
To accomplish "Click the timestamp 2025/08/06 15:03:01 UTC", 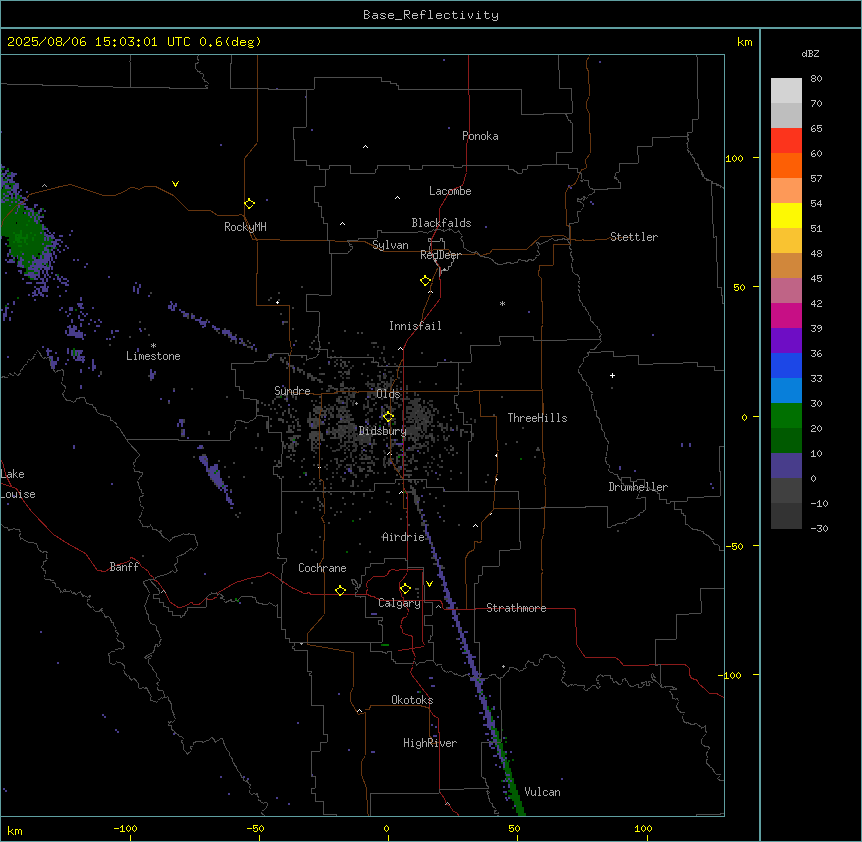I will point(98,42).
